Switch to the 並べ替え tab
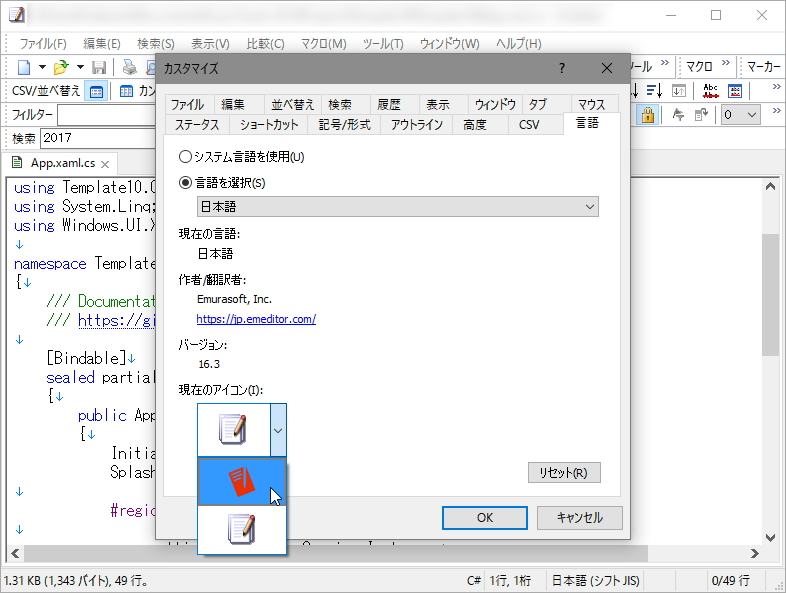Viewport: 786px width, 593px height. click(293, 104)
